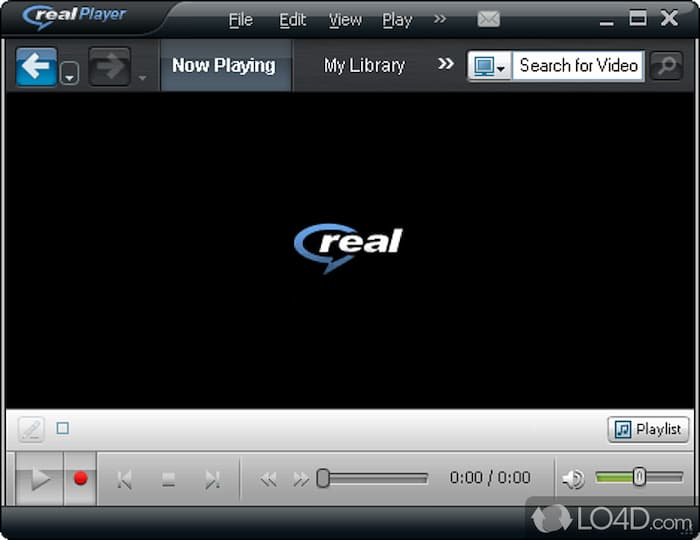Skip to the next clip
Screen dimensions: 700x540
(x=212, y=480)
